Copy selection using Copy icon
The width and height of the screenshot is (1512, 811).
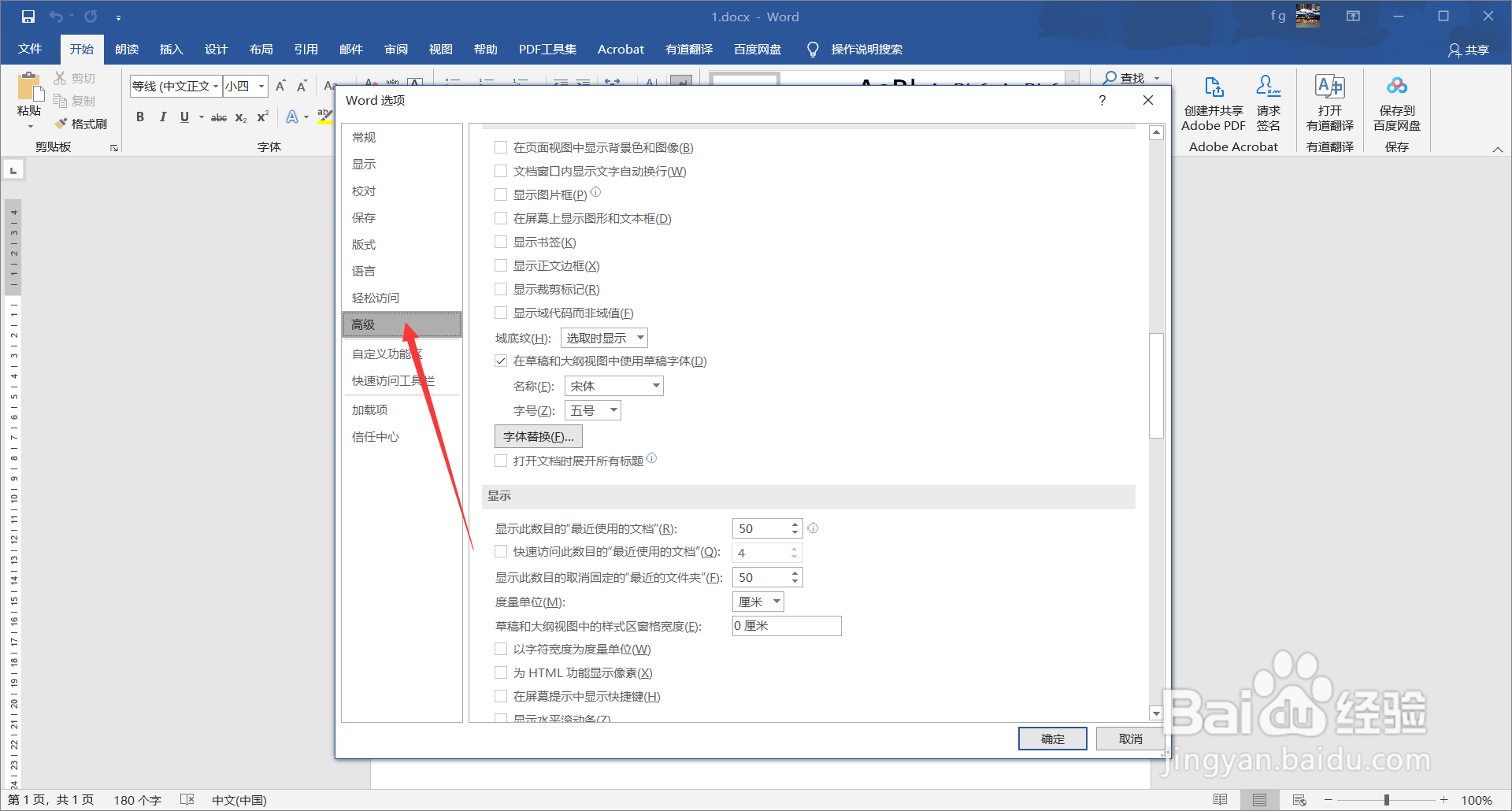pyautogui.click(x=60, y=101)
